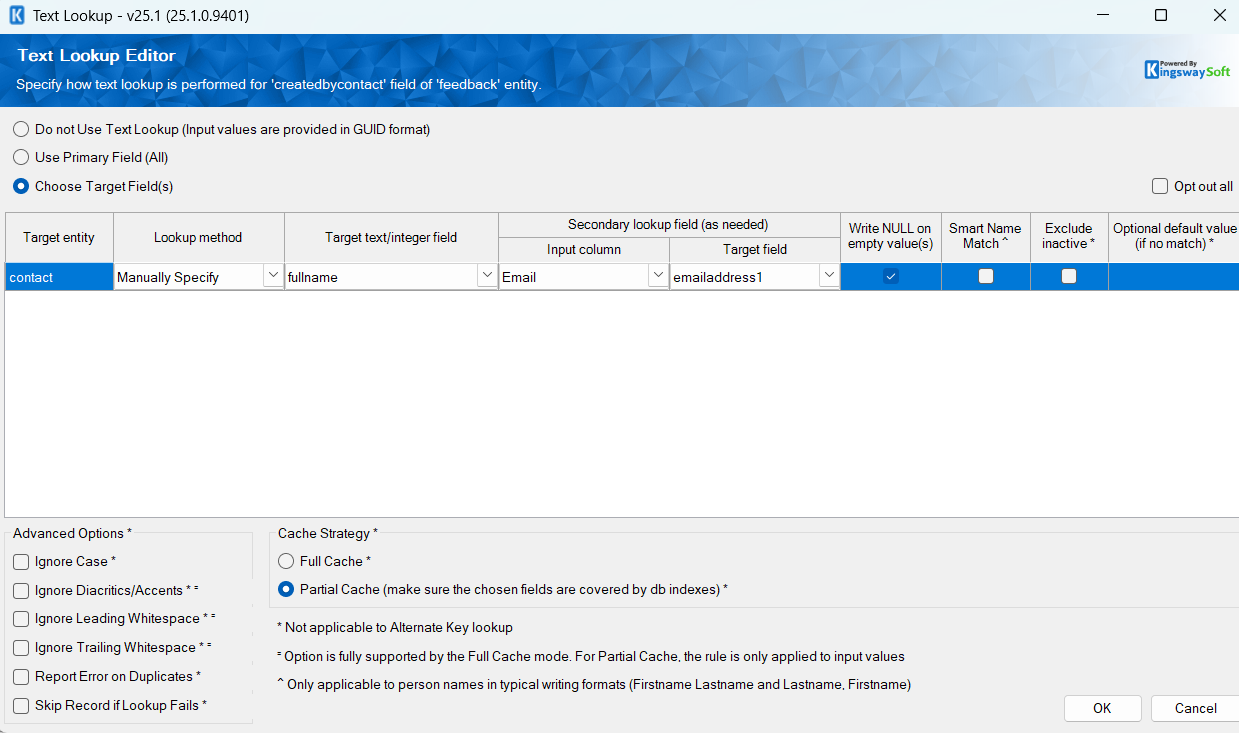Screen dimensions: 1239x733
Task: Click the Input column header
Action: click(584, 250)
